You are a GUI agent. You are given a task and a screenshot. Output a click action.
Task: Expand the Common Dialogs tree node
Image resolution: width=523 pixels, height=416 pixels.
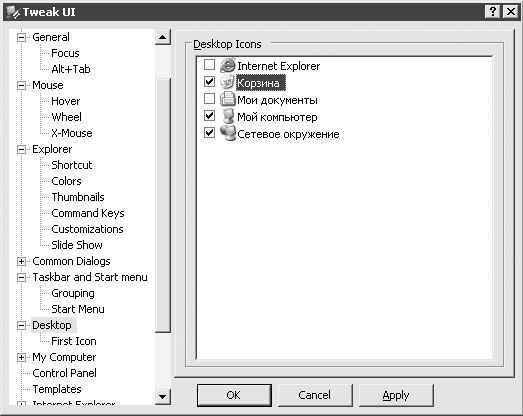coord(21,261)
